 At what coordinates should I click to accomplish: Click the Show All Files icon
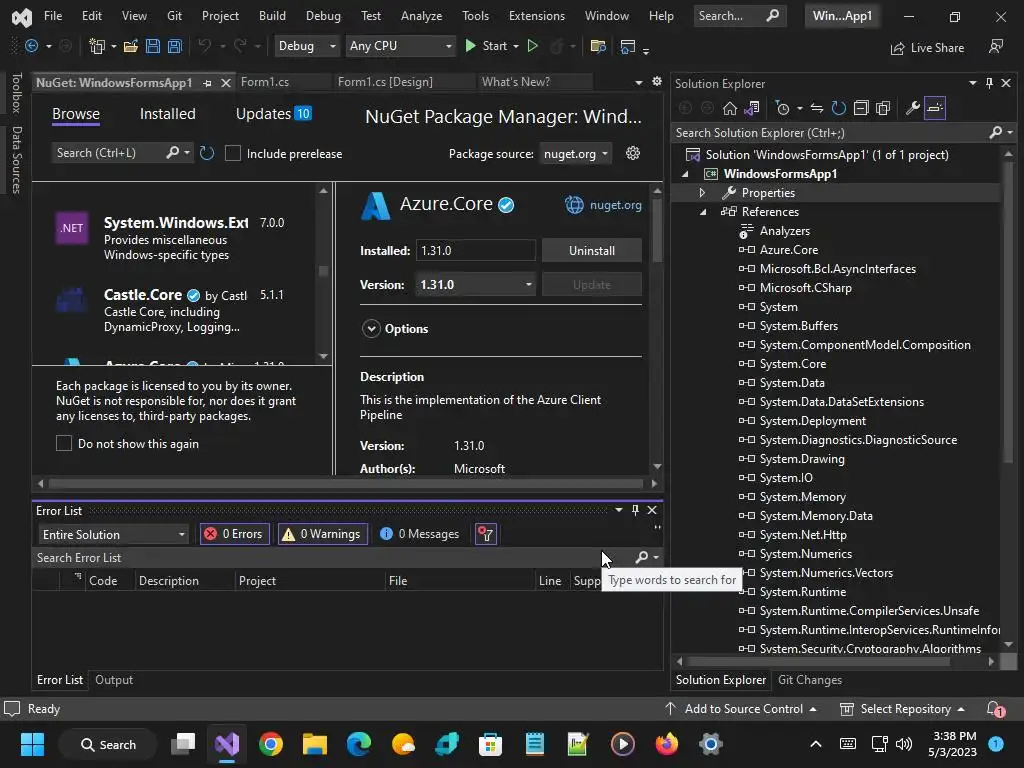coord(883,108)
